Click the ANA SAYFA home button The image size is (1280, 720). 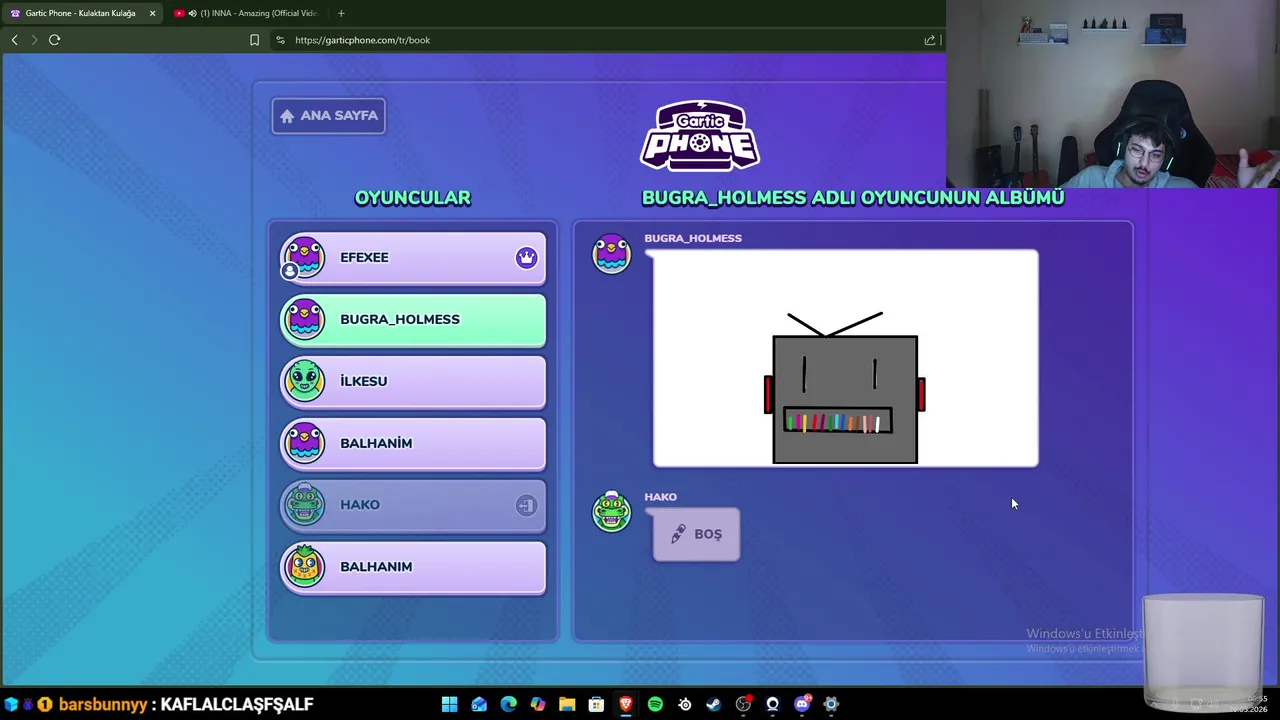pos(328,116)
